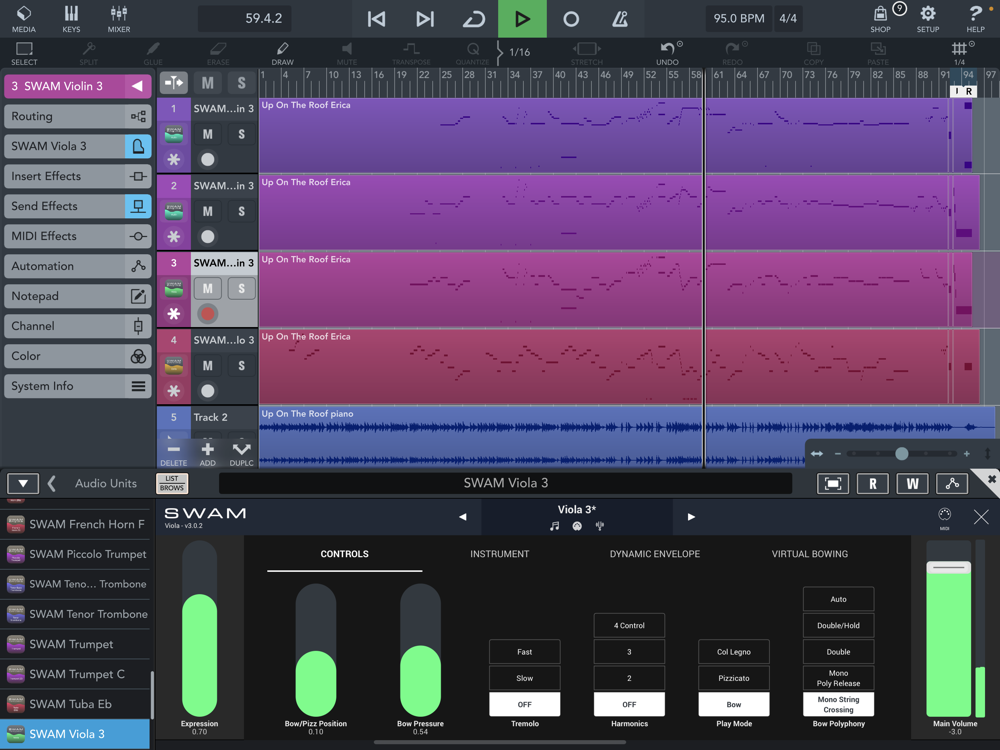Viewport: 1000px width, 750px height.
Task: Open the Shop
Action: [x=881, y=18]
